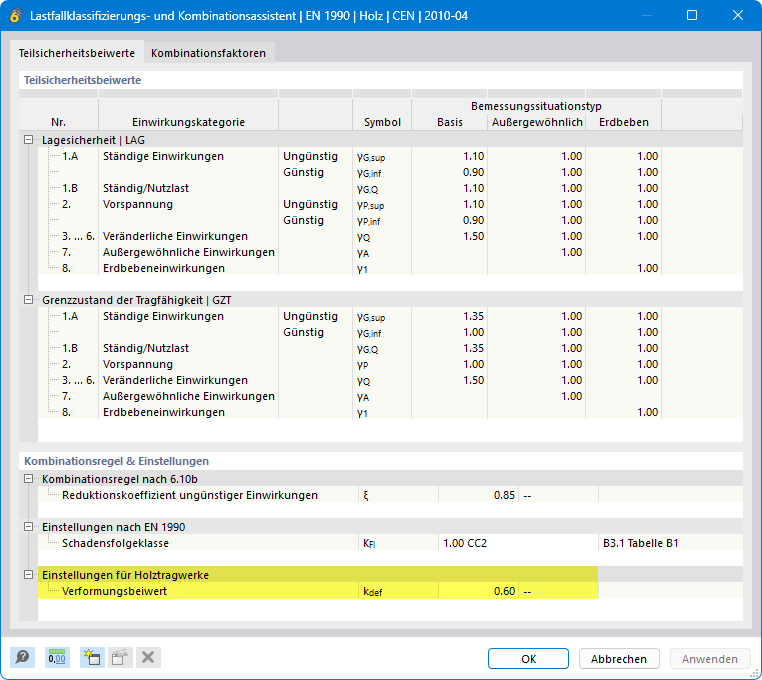The height and width of the screenshot is (680, 762).
Task: Click the Einwirkungskategorie column header
Action: pyautogui.click(x=189, y=122)
